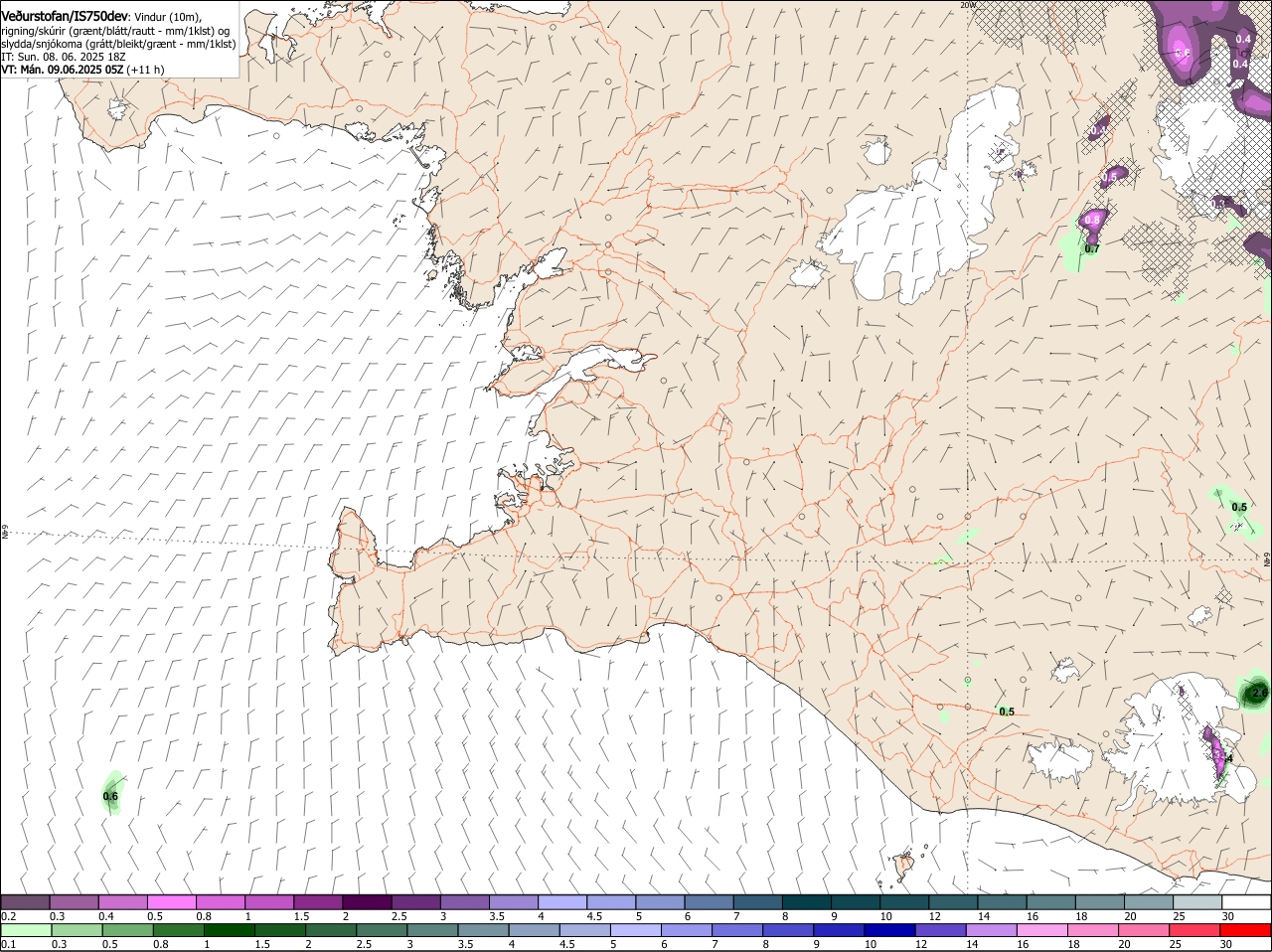1272x952 pixels.
Task: Click the pale green 0.1 rain legend swatch
Action: click(26, 930)
